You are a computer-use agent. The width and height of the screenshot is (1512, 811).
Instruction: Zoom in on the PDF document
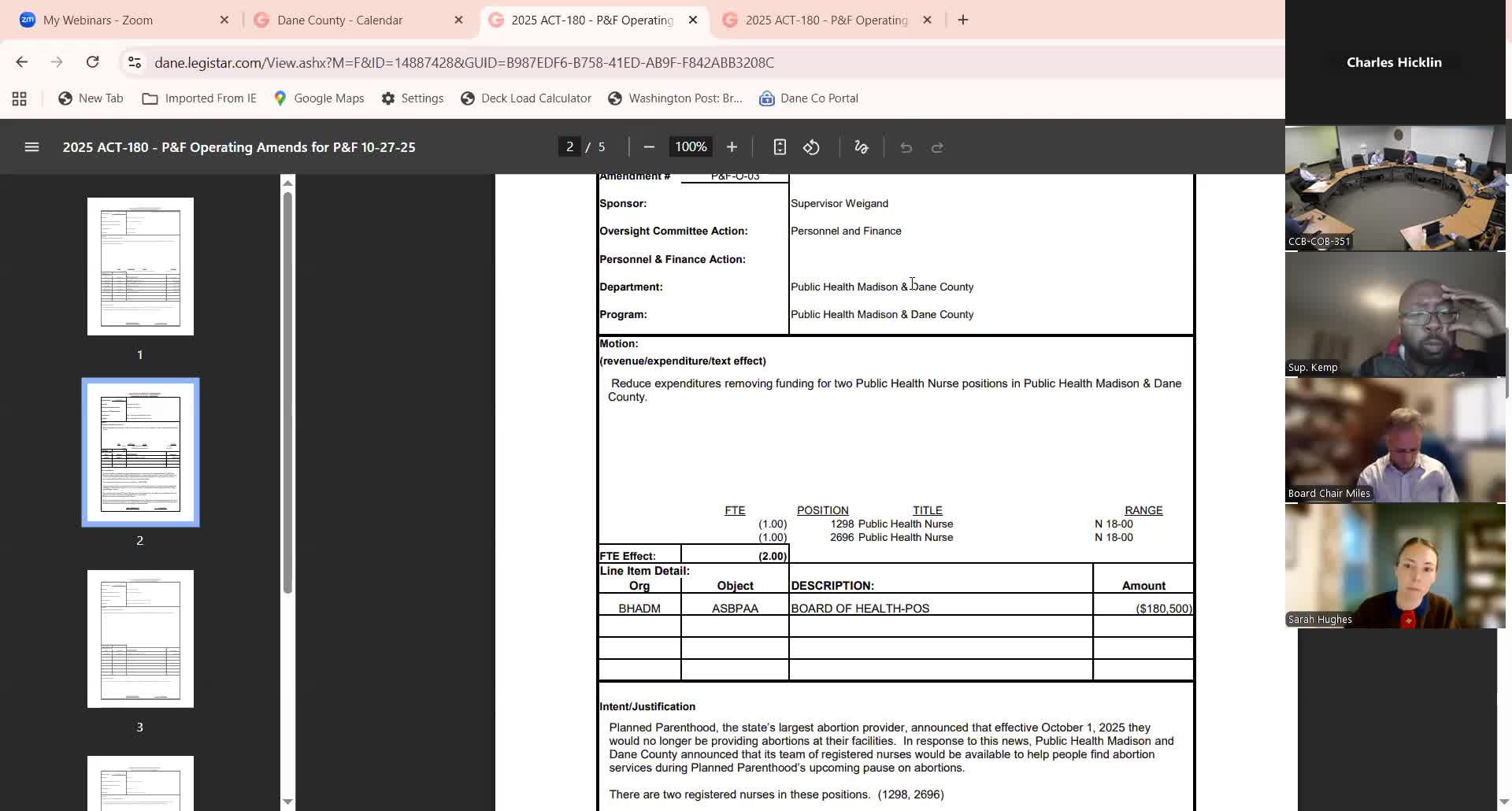pyautogui.click(x=732, y=147)
